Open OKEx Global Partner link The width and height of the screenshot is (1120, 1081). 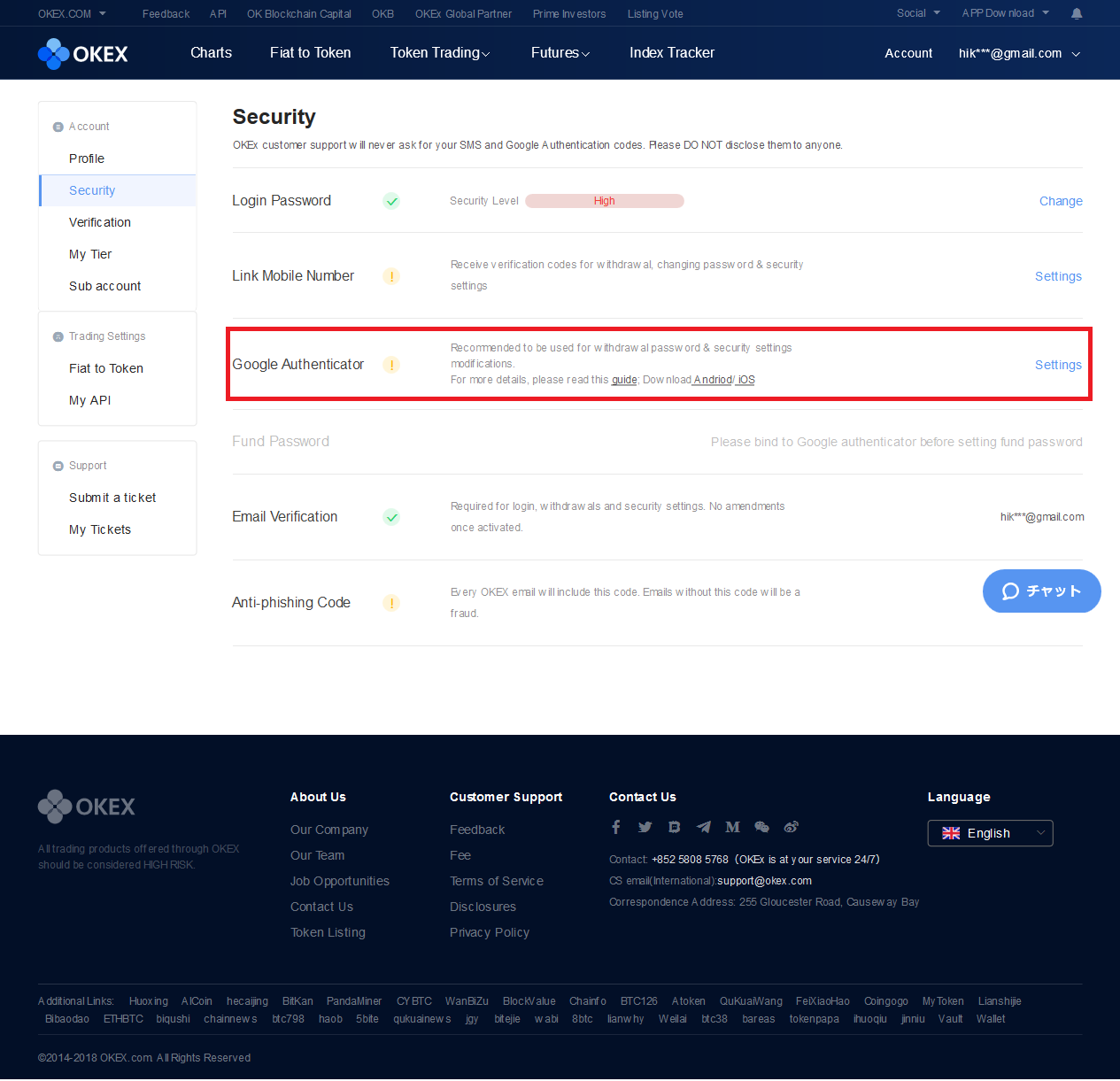(463, 13)
